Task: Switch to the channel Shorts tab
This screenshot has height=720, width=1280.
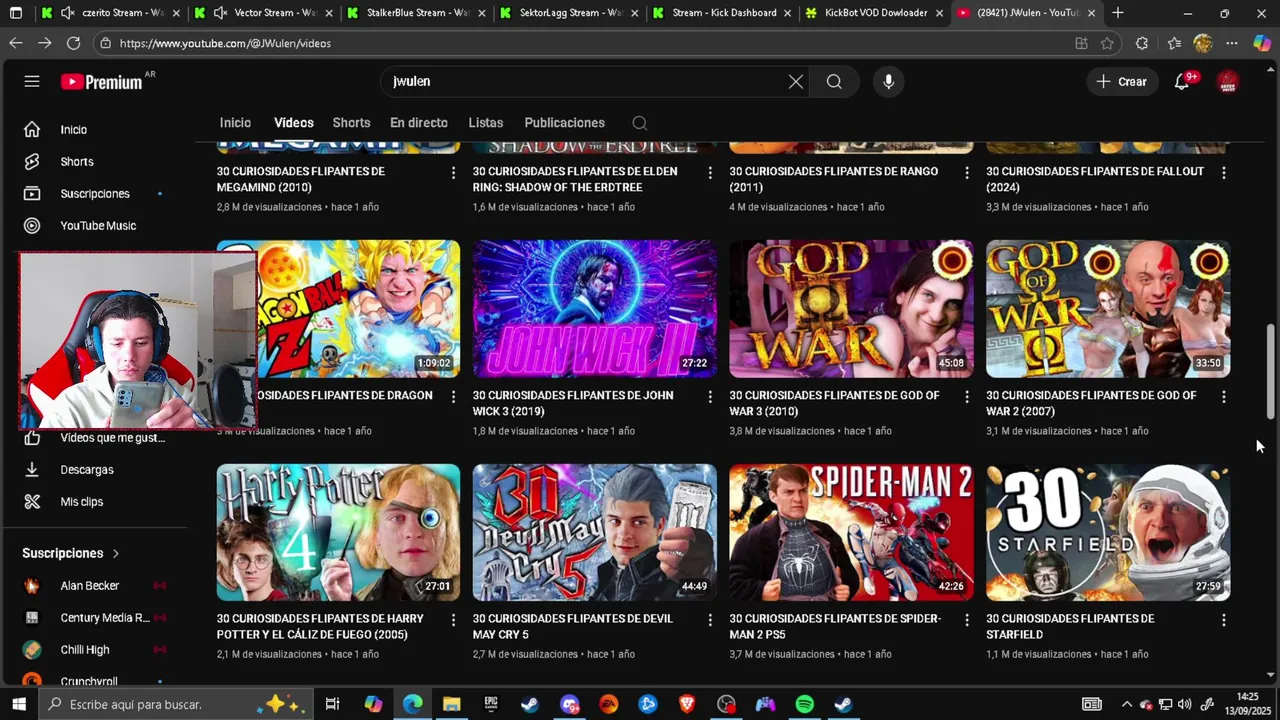Action: coord(351,123)
